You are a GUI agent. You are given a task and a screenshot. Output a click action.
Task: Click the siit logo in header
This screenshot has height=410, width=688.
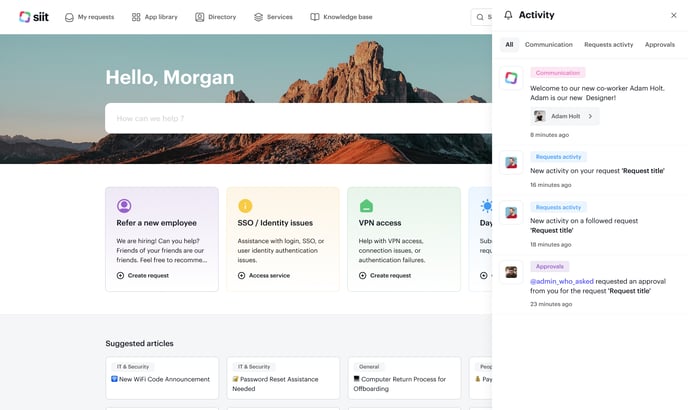(33, 17)
